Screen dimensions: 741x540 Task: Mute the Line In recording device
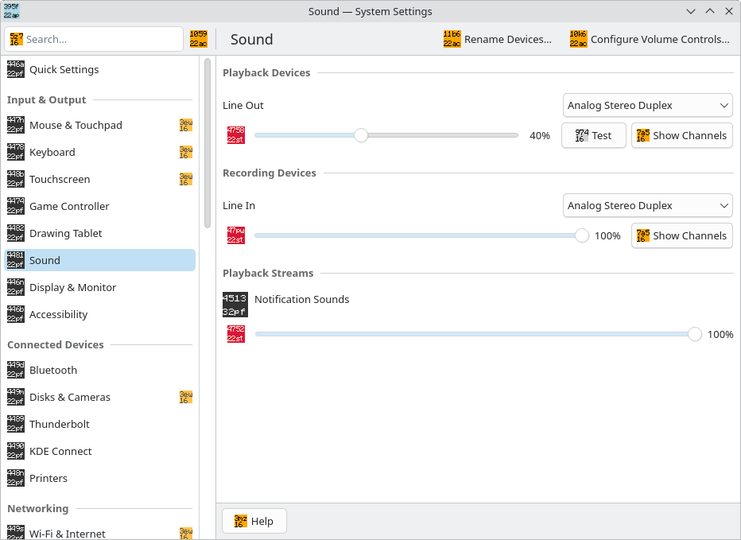[236, 235]
